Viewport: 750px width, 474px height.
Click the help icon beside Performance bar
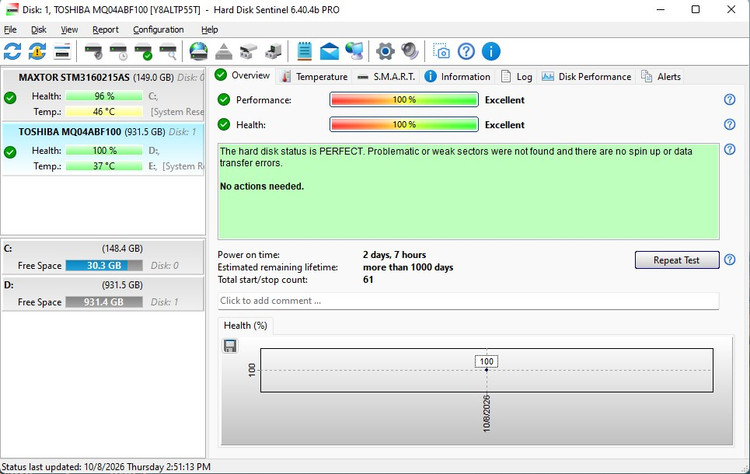[729, 99]
